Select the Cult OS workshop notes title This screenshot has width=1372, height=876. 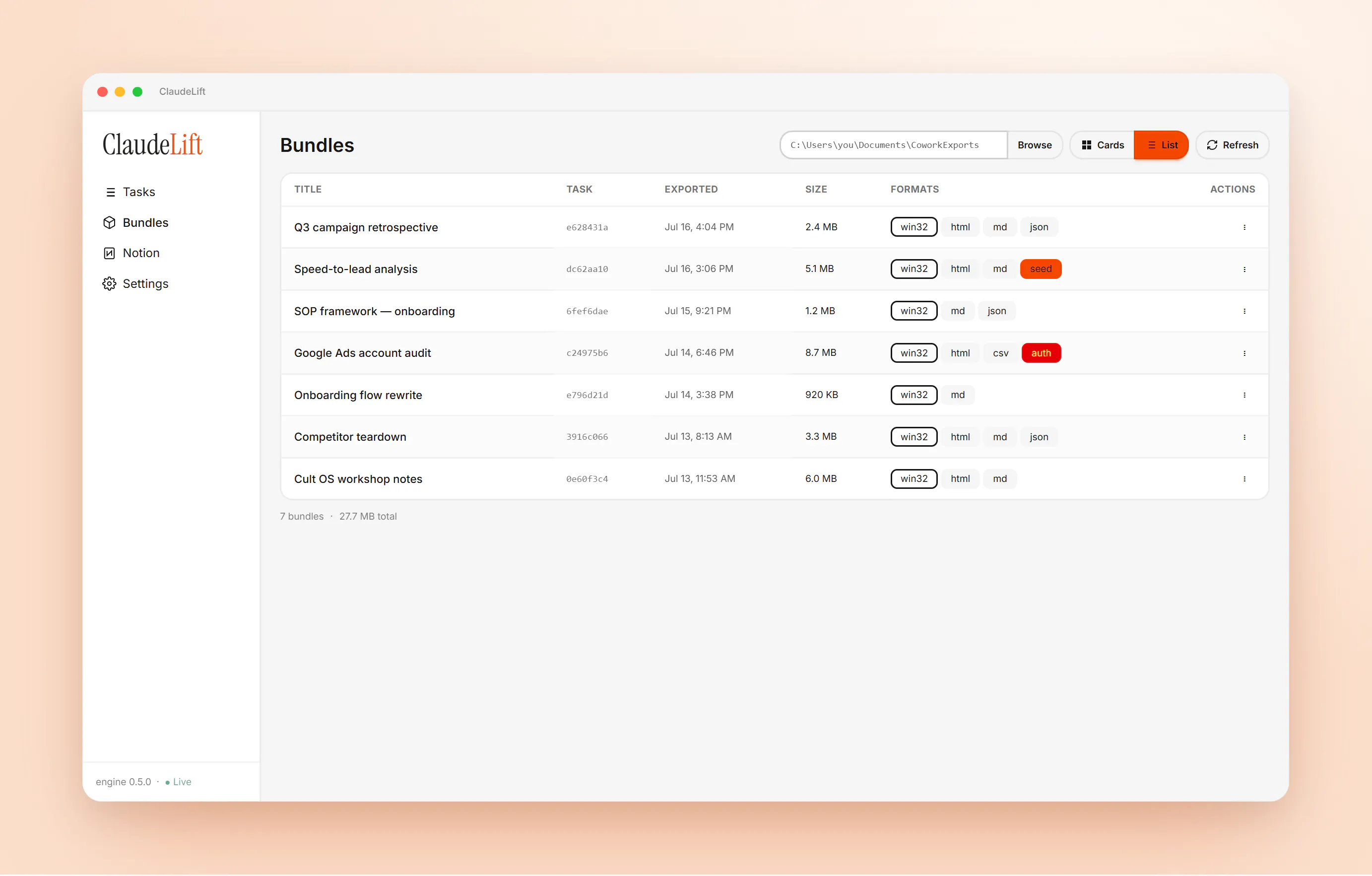click(x=358, y=479)
